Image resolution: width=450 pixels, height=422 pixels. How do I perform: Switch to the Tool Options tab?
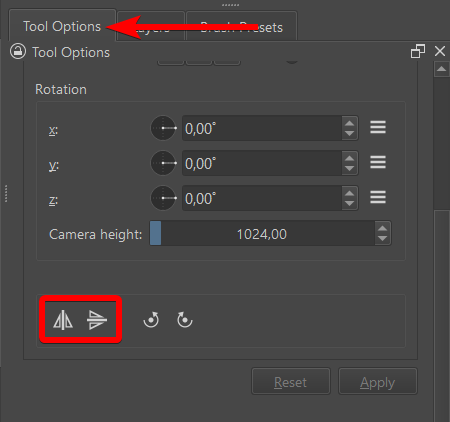coord(62,26)
